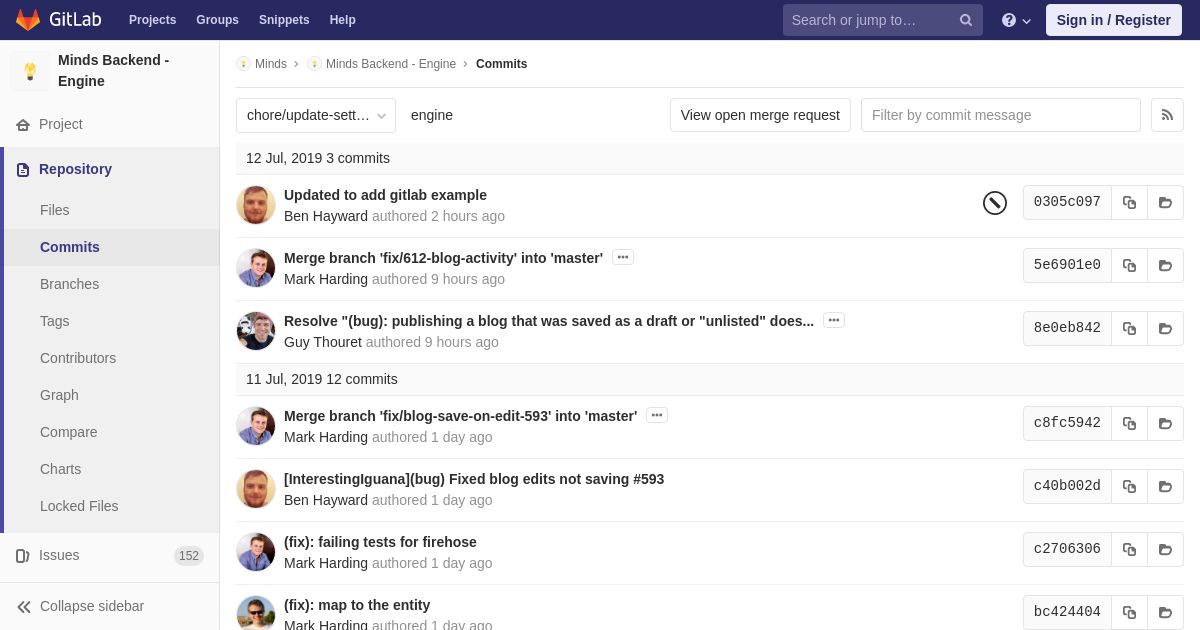Expand description of 'fix/612-blog-activity' merge commit
Image resolution: width=1200 pixels, height=630 pixels.
(623, 257)
